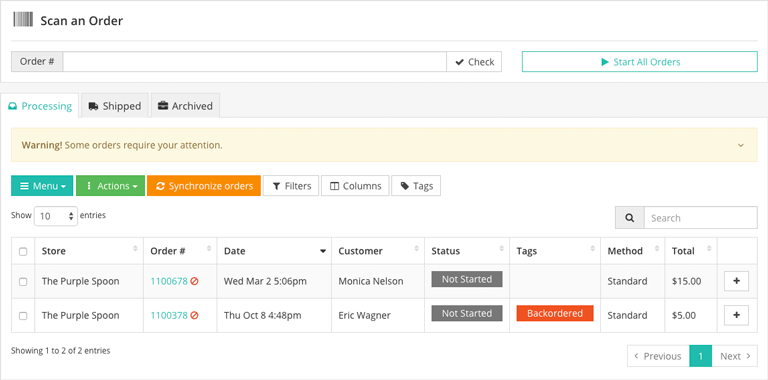
Task: Tick the checkbox for Eric Wagner's order
Action: [x=23, y=316]
